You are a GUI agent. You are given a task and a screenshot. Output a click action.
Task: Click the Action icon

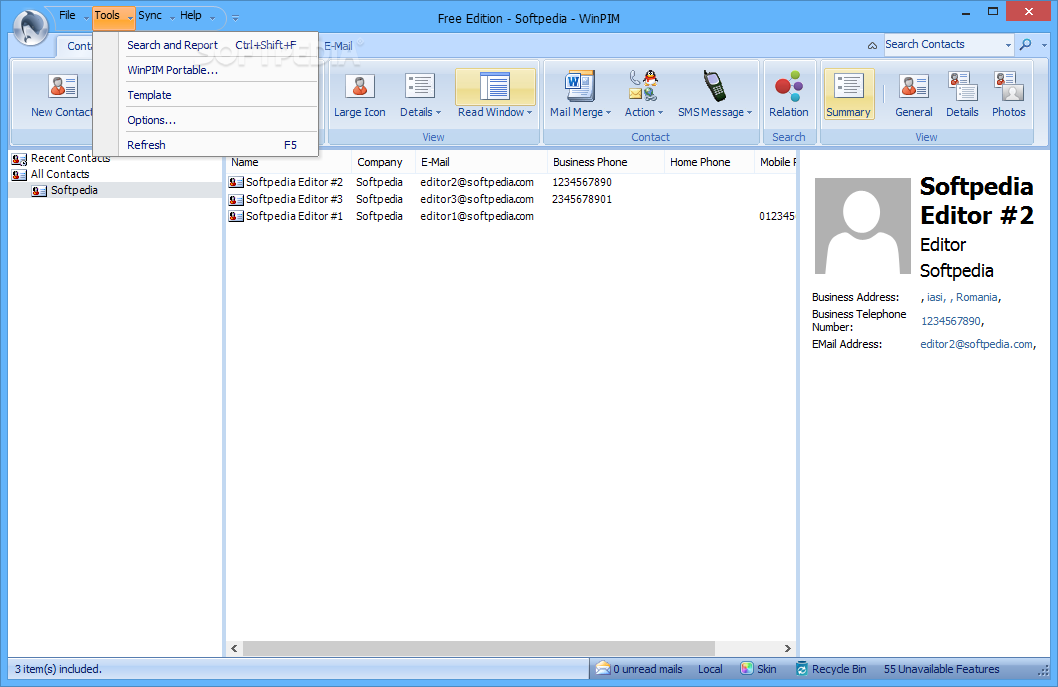643,86
